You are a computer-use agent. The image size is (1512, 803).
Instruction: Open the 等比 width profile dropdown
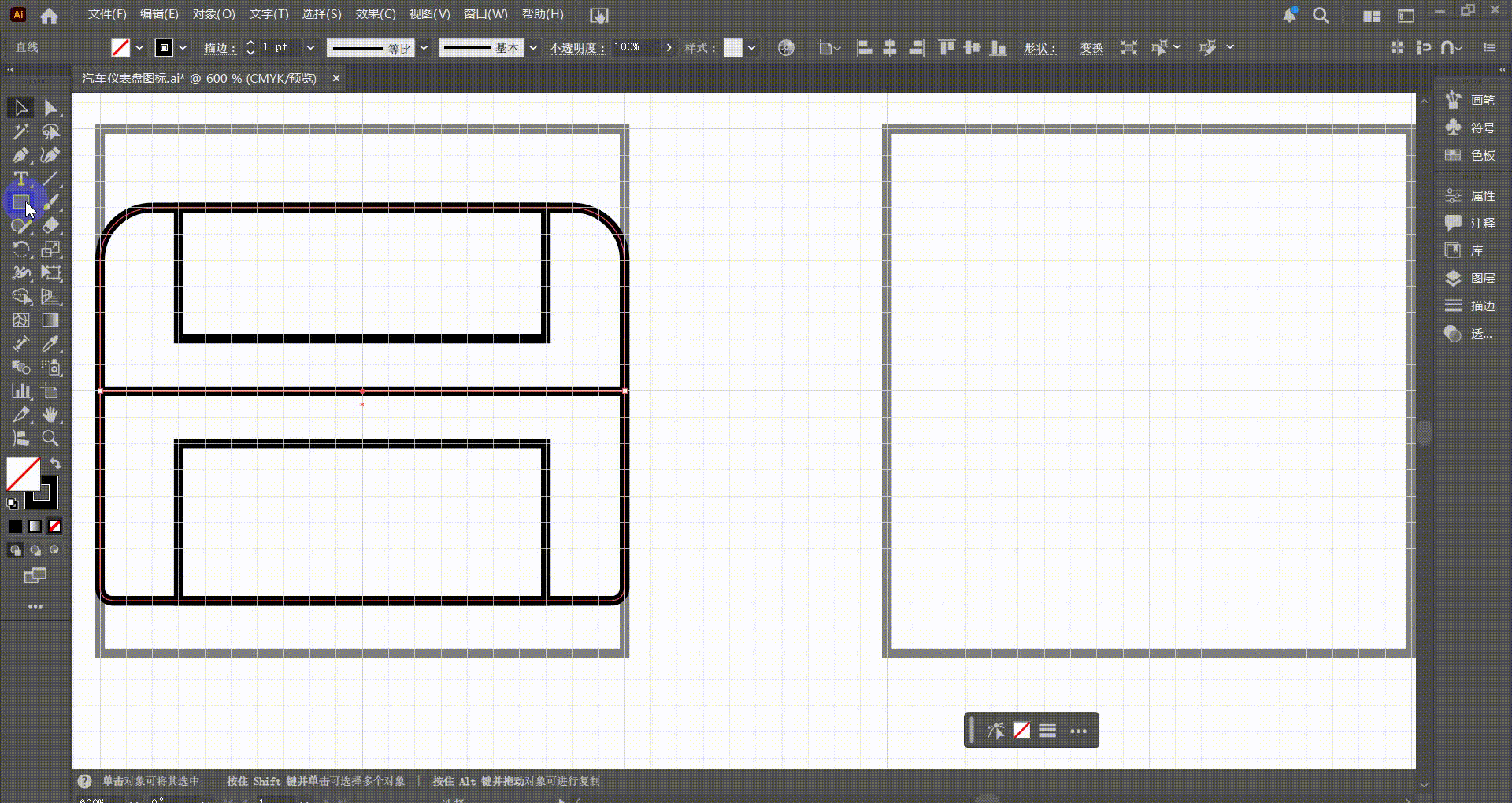(424, 48)
